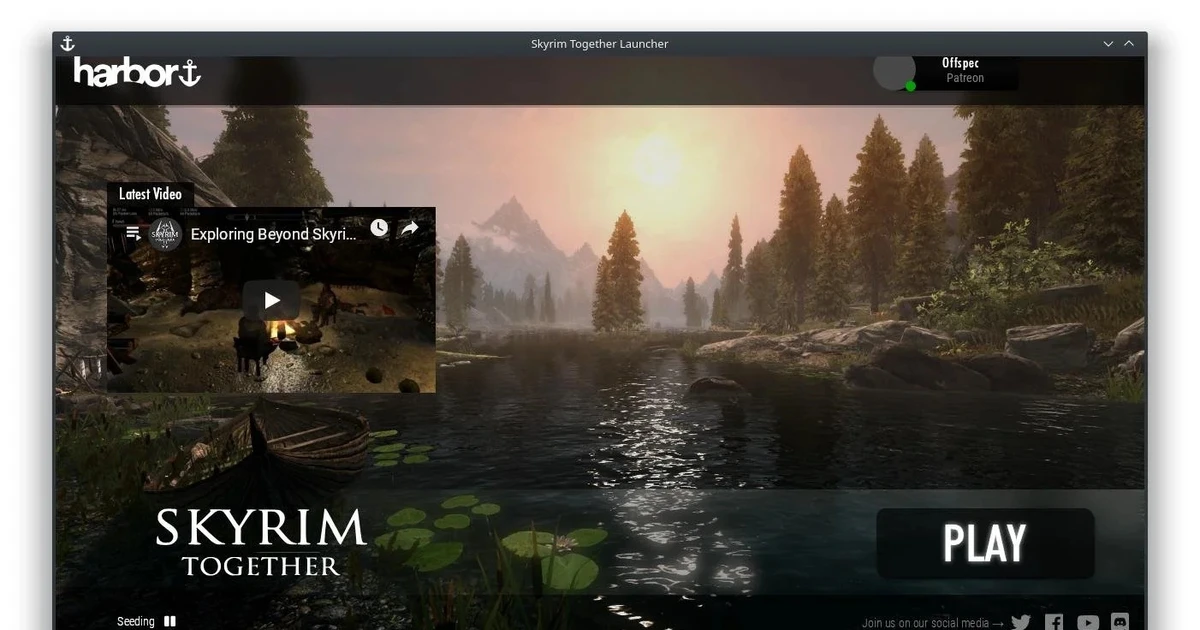Open the dropdown chevron in the title bar
The image size is (1200, 630).
coord(1107,43)
